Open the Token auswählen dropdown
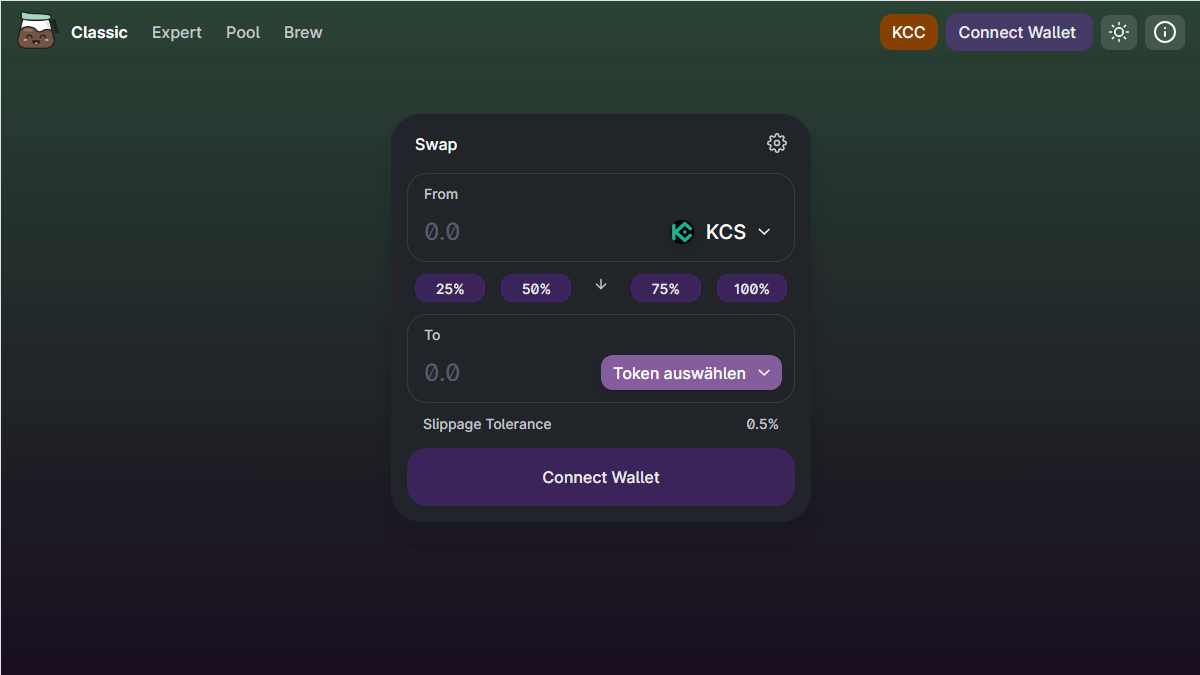The height and width of the screenshot is (675, 1200). (691, 373)
